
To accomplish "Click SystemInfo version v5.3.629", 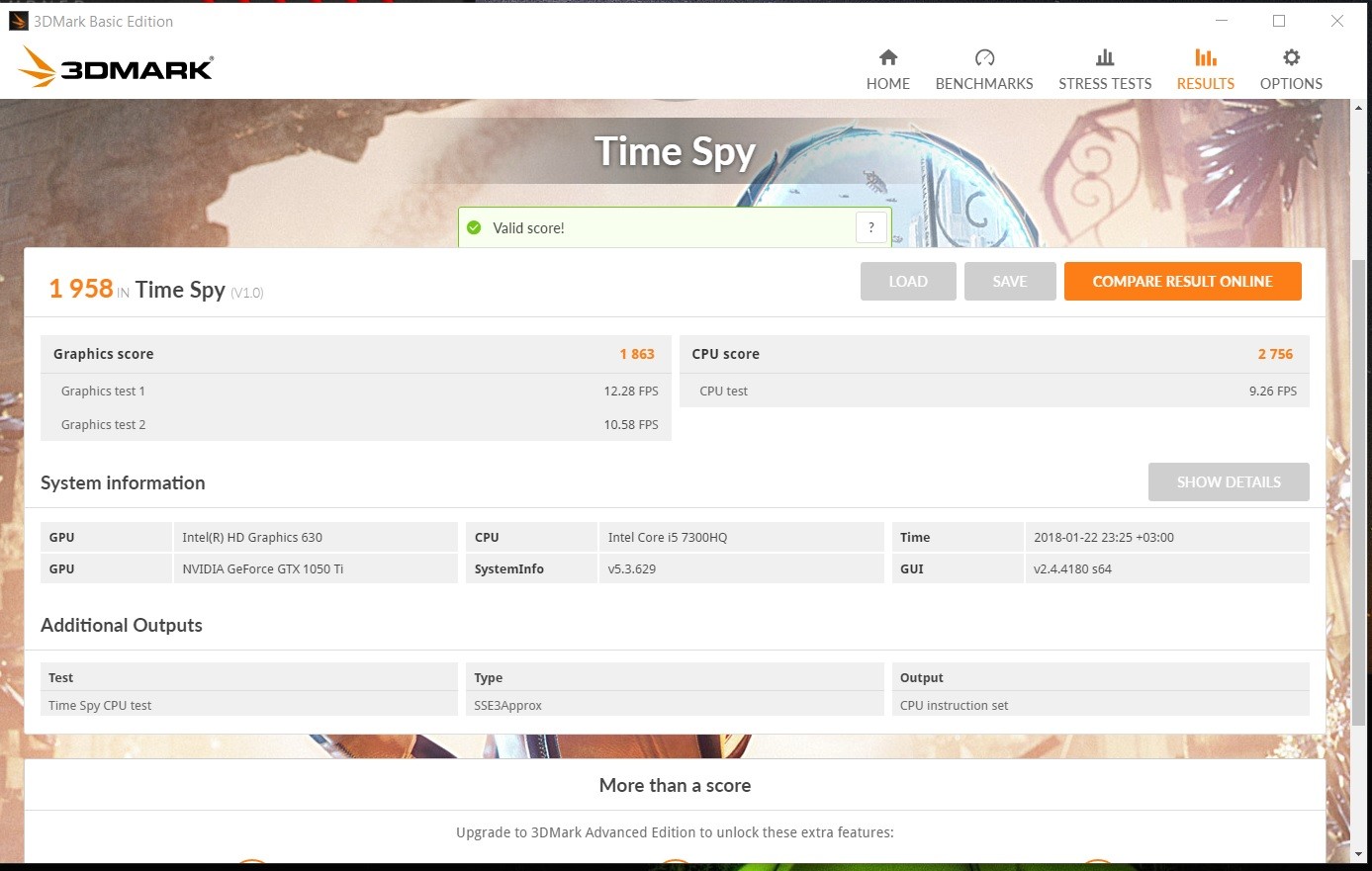I will point(741,568).
